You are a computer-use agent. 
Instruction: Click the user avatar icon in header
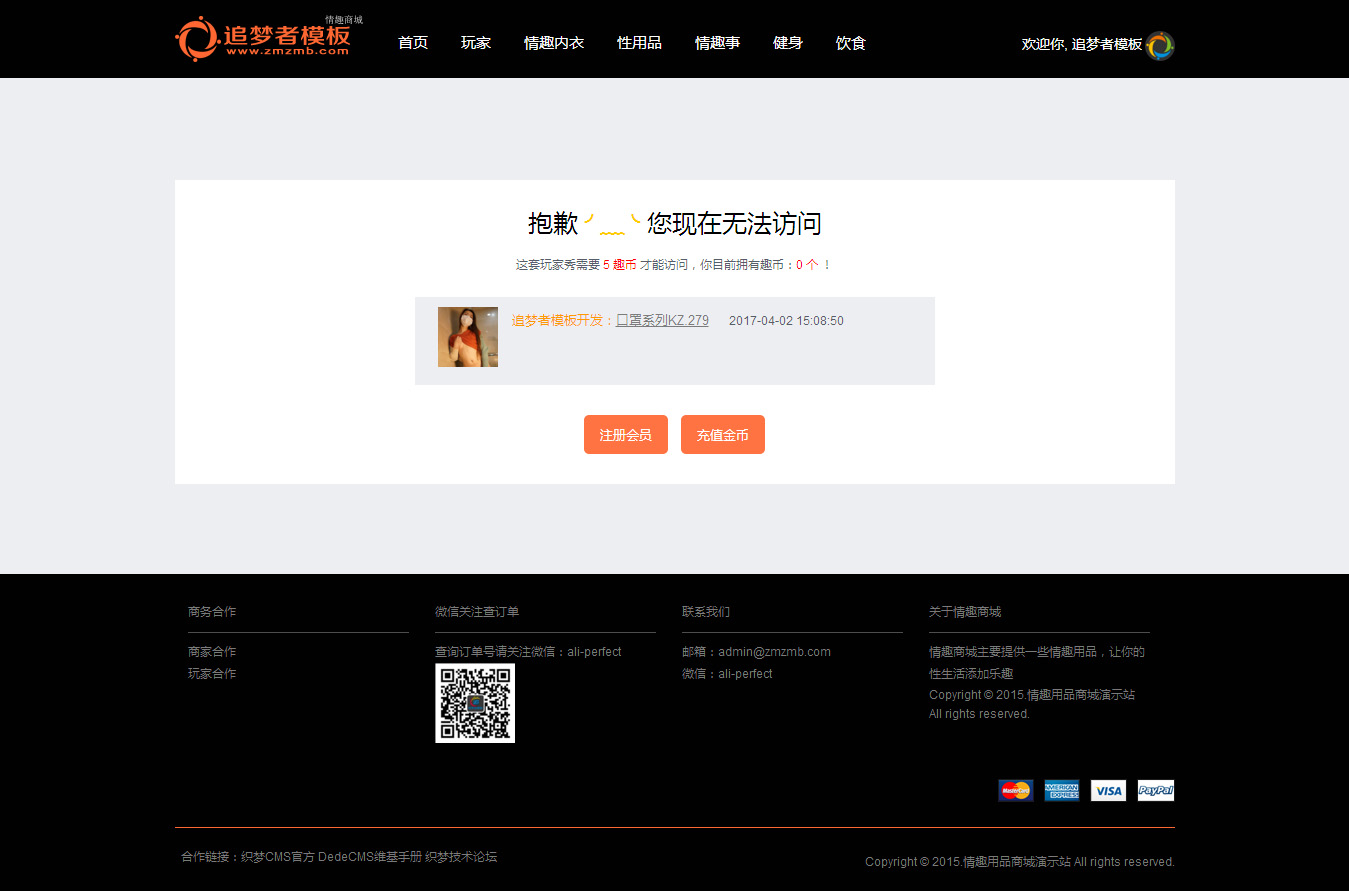pyautogui.click(x=1160, y=45)
